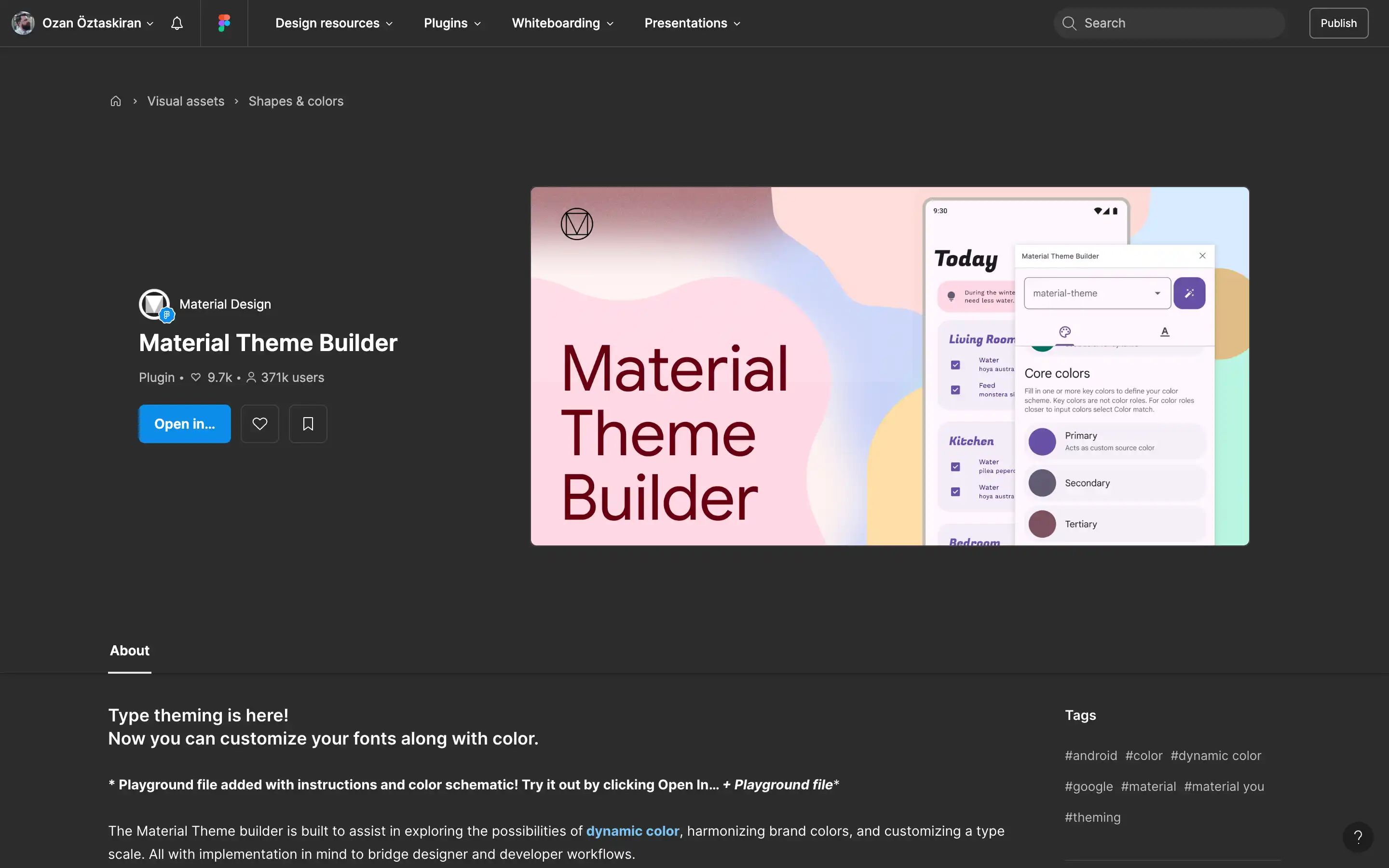The image size is (1389, 868).
Task: Click the #material you tag
Action: click(1224, 787)
